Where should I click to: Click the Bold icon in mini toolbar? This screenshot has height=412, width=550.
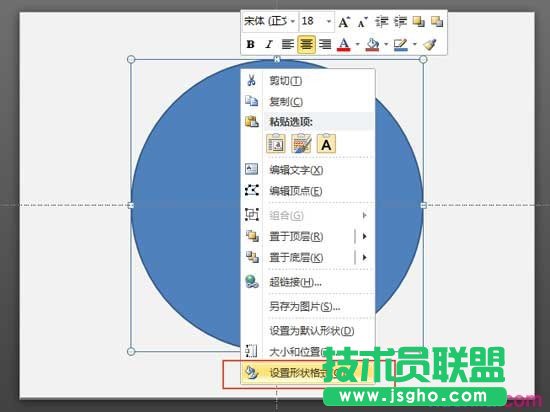(x=250, y=45)
